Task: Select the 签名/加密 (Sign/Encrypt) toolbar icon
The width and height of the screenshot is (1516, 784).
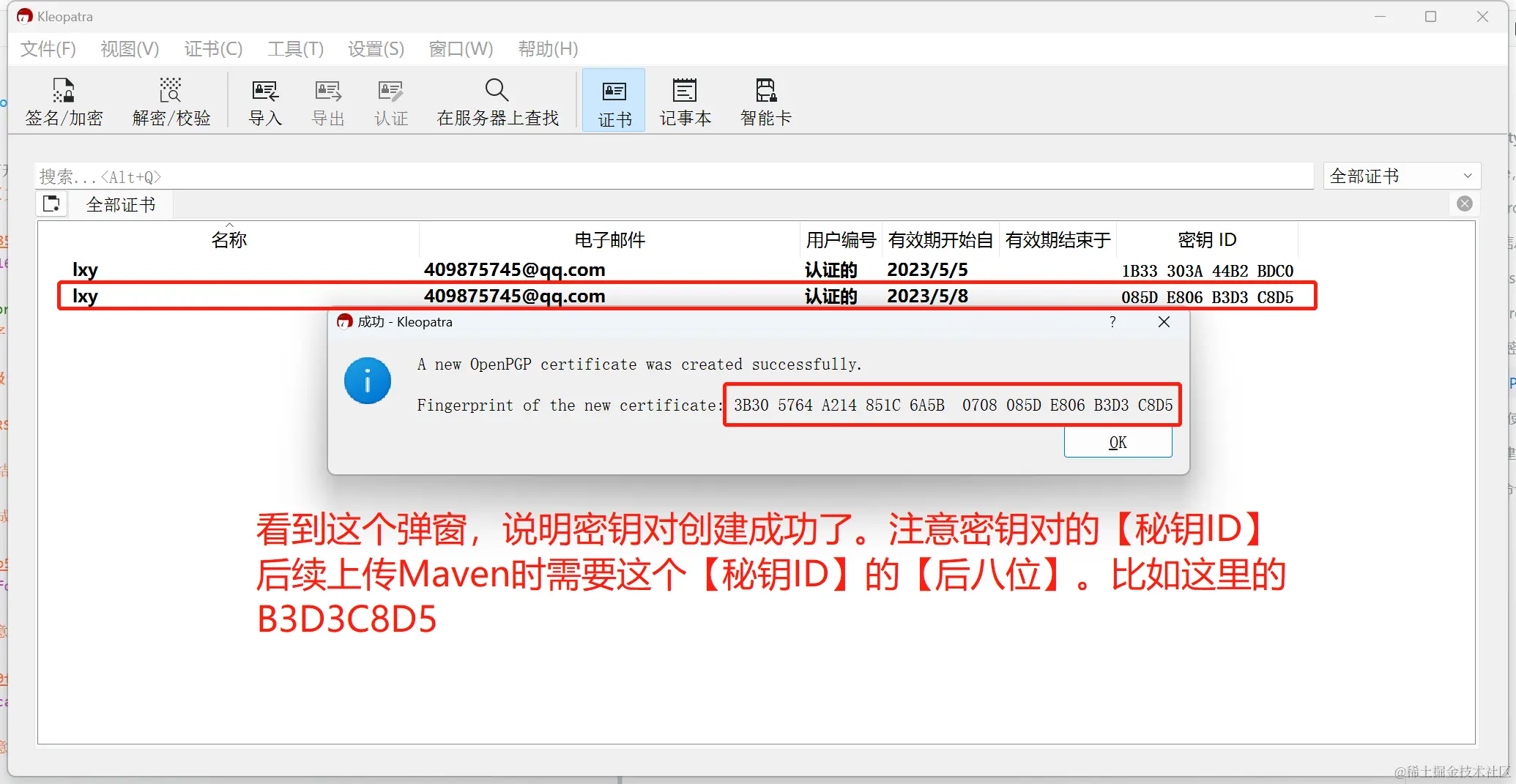Action: point(64,100)
